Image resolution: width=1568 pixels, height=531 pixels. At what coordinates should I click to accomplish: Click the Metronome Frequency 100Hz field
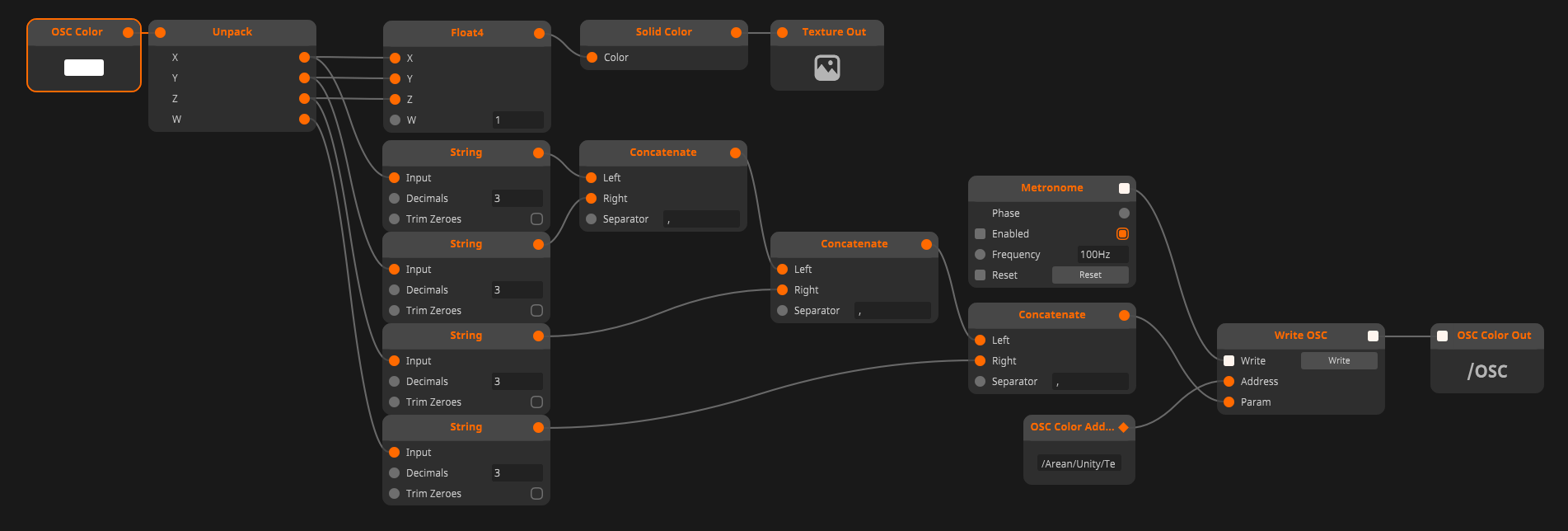tap(1102, 255)
